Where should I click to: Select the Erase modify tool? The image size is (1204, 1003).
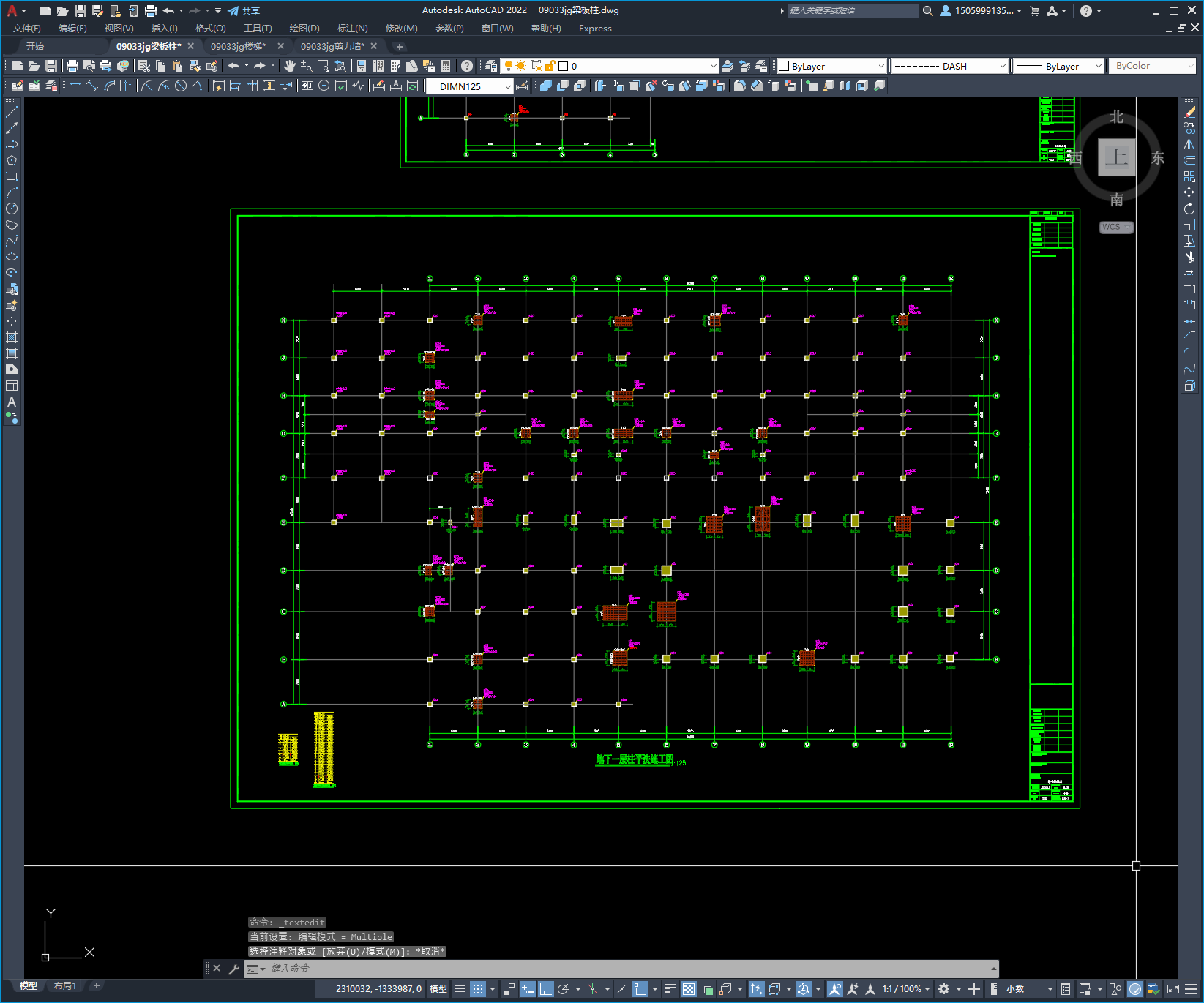pos(1189,112)
